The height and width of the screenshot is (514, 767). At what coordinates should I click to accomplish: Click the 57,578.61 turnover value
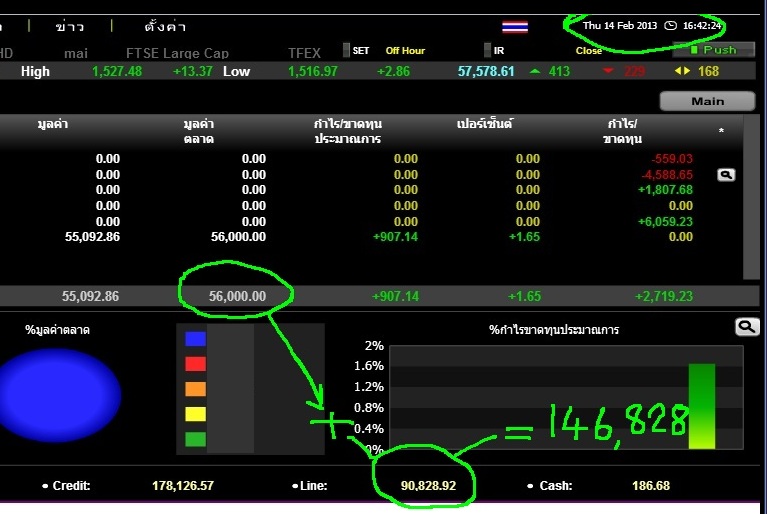click(486, 71)
